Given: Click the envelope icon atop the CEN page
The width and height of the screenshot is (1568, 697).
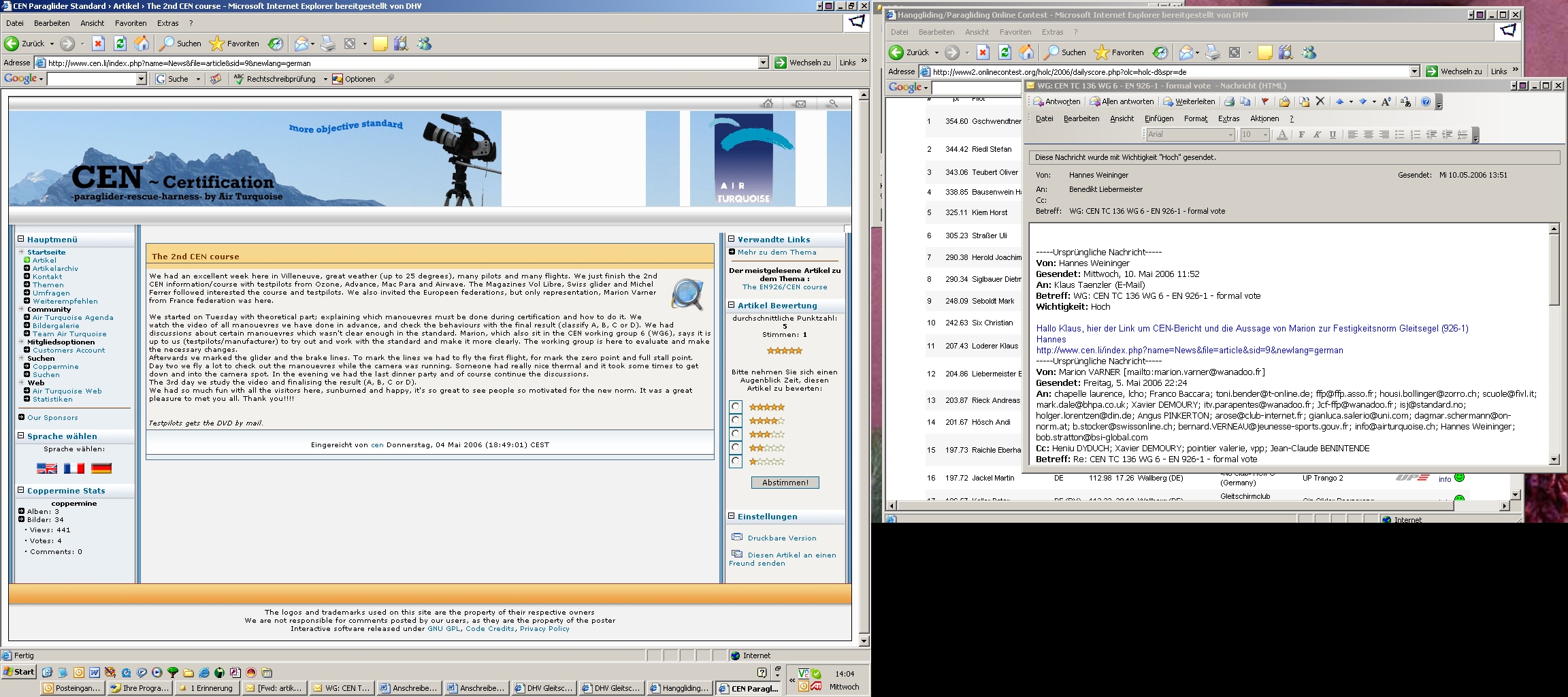Looking at the screenshot, I should coord(800,104).
